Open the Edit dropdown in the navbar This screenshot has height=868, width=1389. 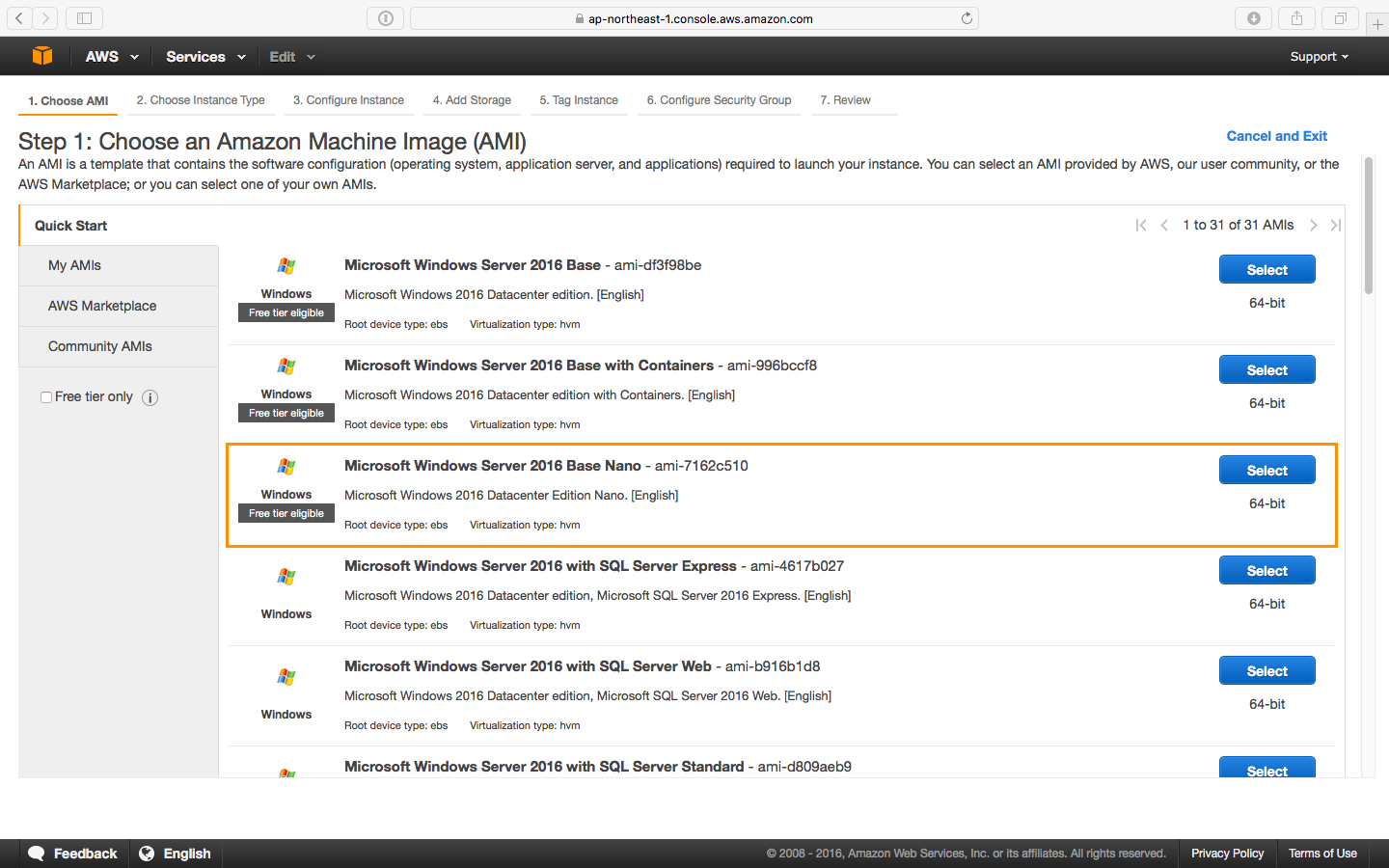coord(292,57)
